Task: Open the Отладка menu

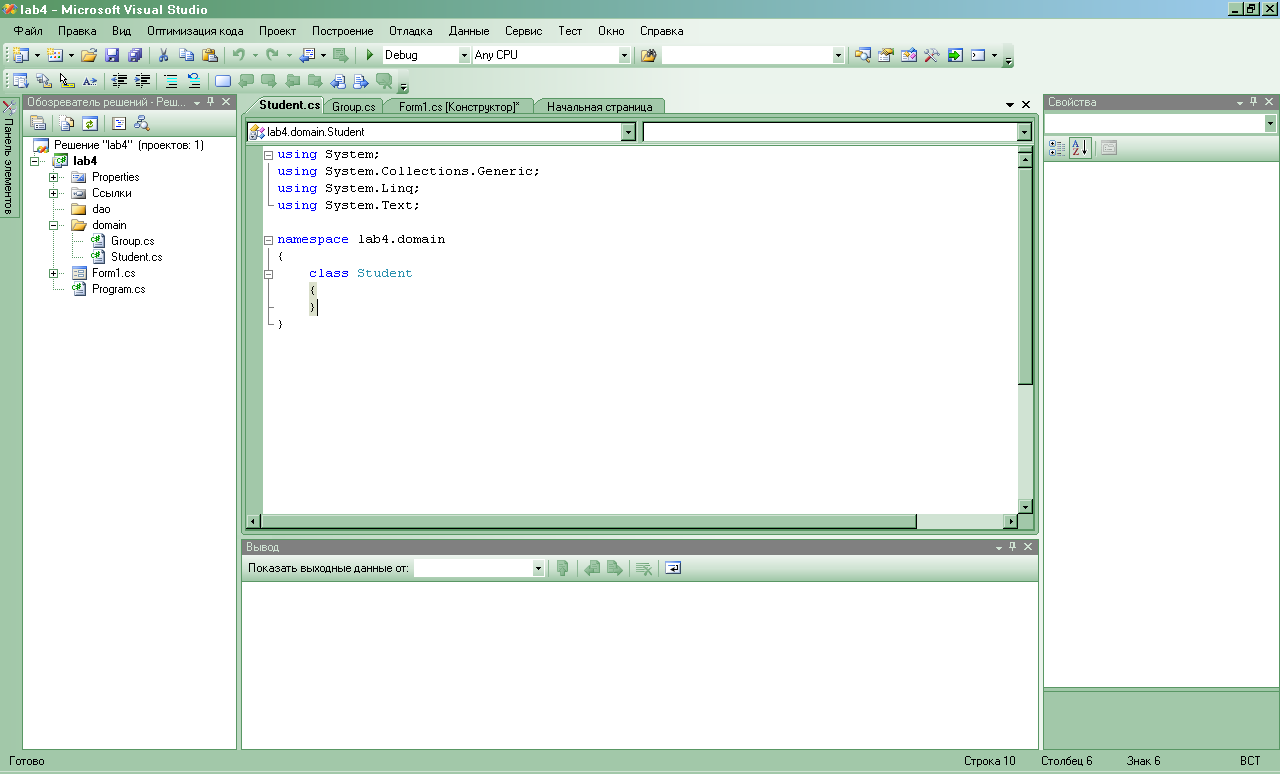Action: pyautogui.click(x=411, y=31)
